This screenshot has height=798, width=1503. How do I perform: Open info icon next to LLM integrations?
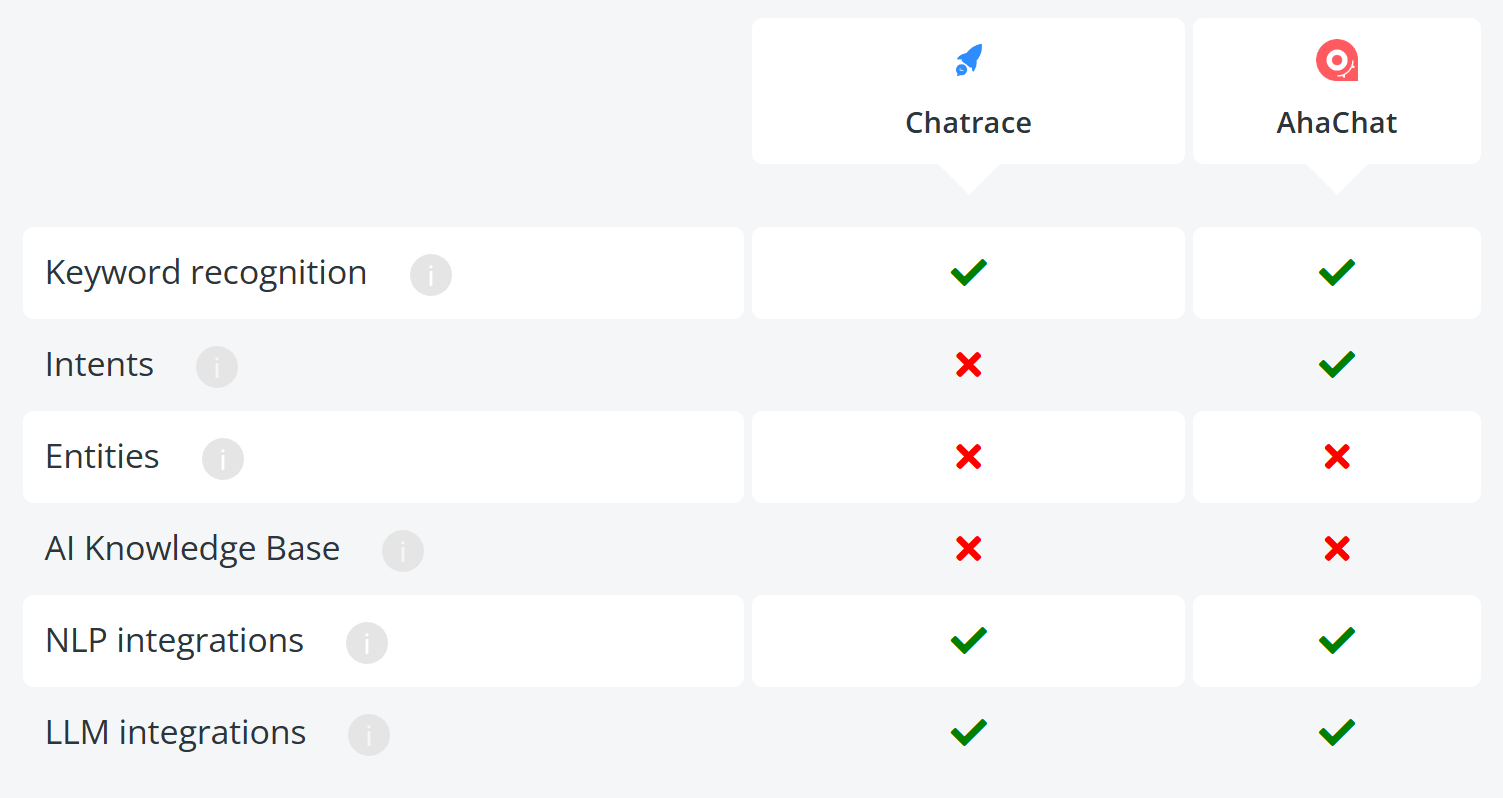coord(369,735)
